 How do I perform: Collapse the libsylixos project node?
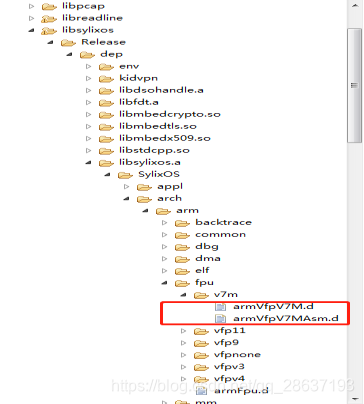32,30
